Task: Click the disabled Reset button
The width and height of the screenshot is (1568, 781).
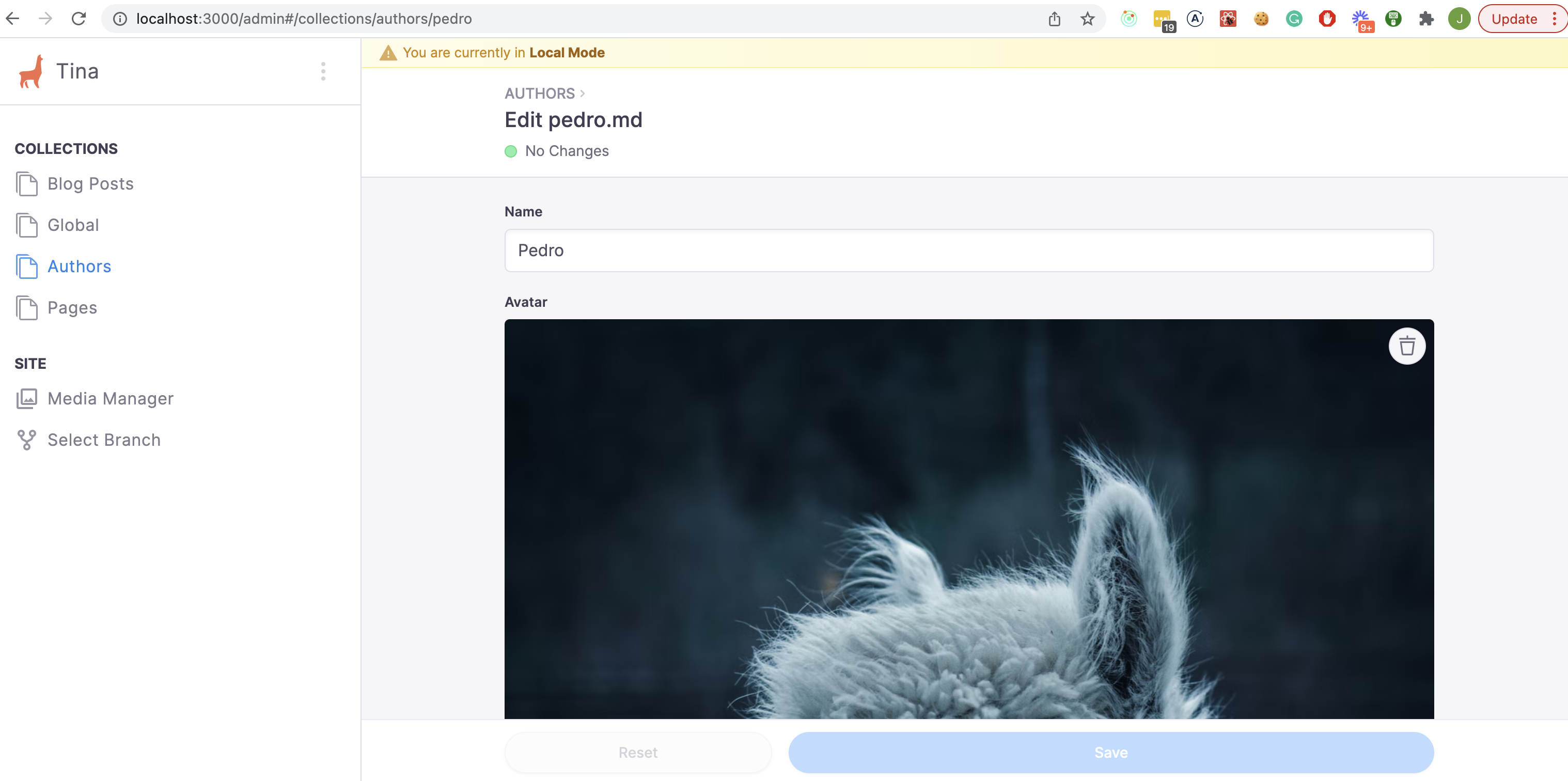Action: tap(638, 752)
